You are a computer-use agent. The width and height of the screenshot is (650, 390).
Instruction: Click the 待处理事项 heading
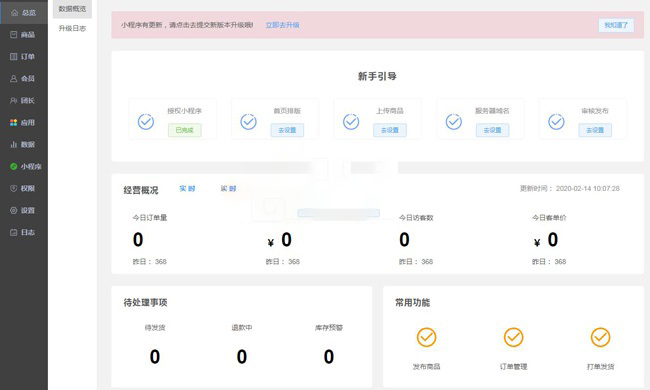[x=146, y=303]
